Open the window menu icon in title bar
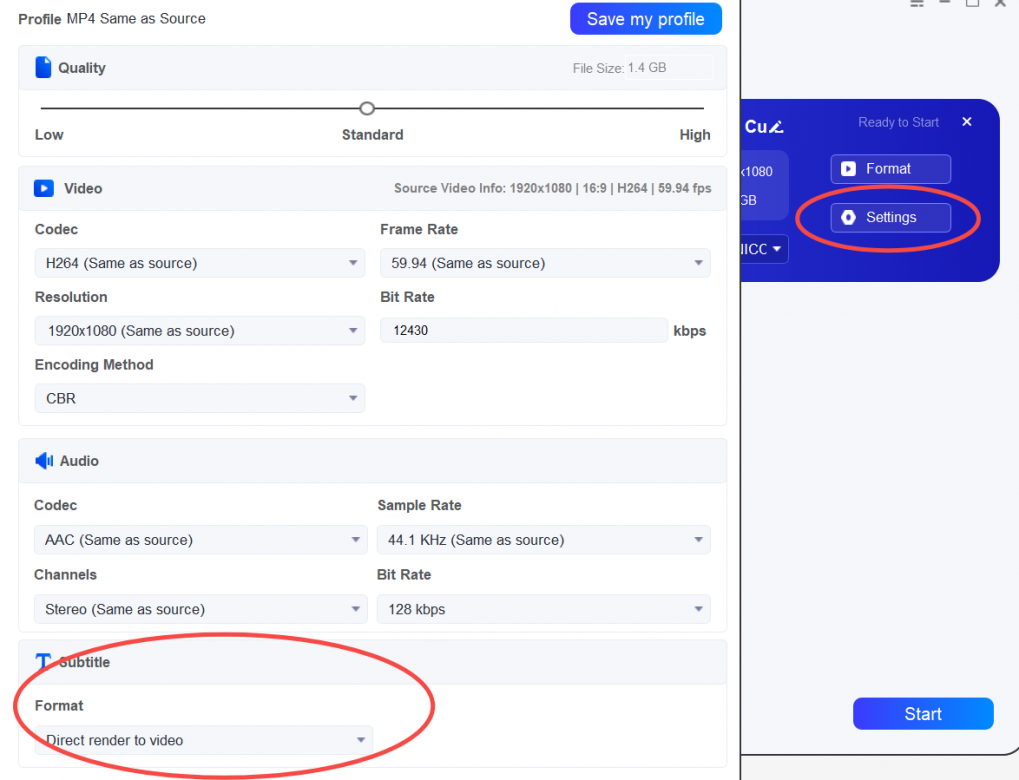 (916, 3)
